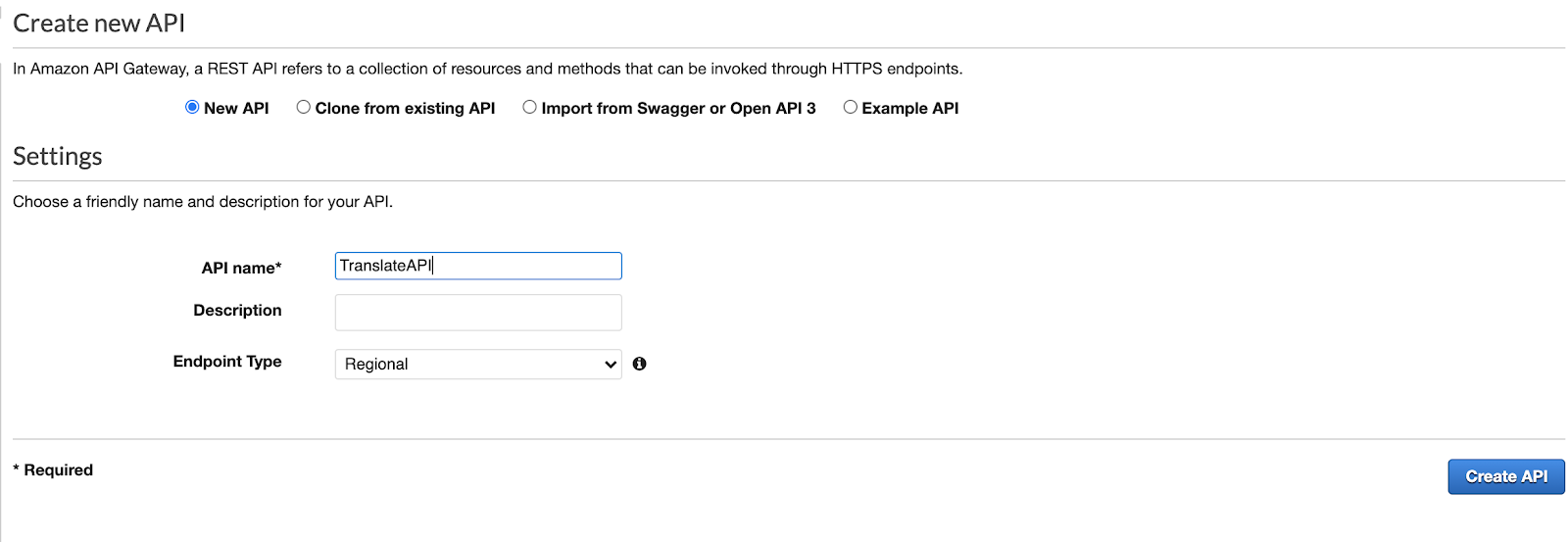Click the "Create new API" page heading
Image resolution: width=1568 pixels, height=542 pixels.
pos(99,24)
